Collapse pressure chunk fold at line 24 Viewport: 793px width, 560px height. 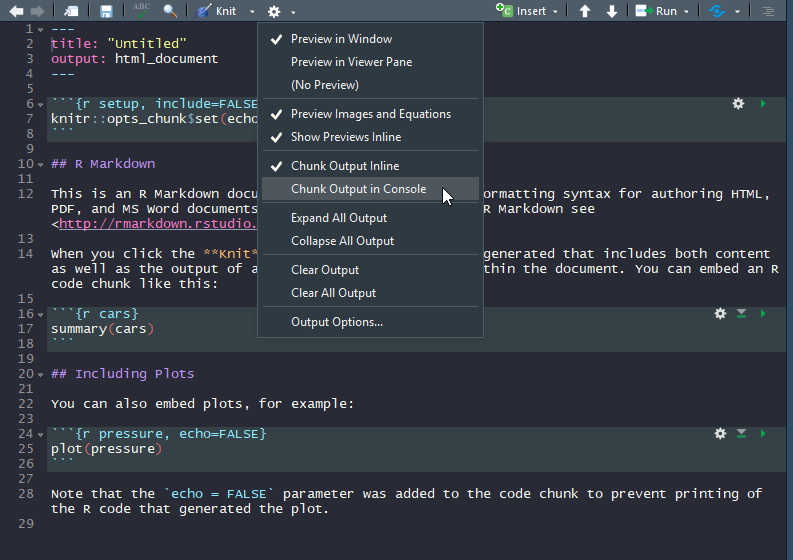tap(40, 435)
